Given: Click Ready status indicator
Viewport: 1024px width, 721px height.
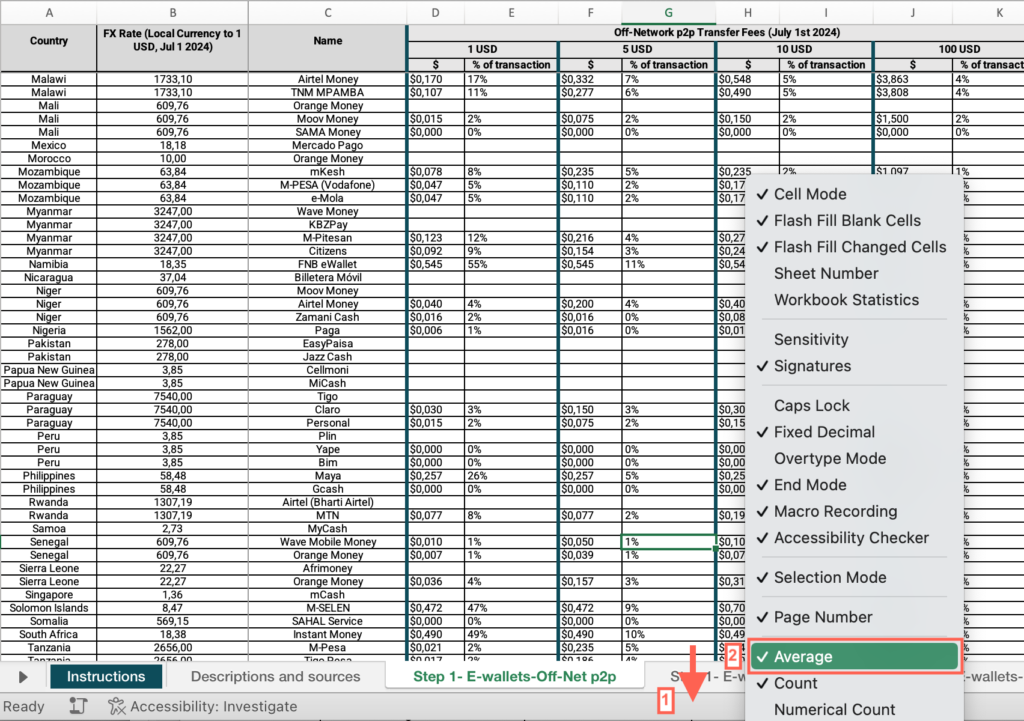Looking at the screenshot, I should [x=24, y=706].
